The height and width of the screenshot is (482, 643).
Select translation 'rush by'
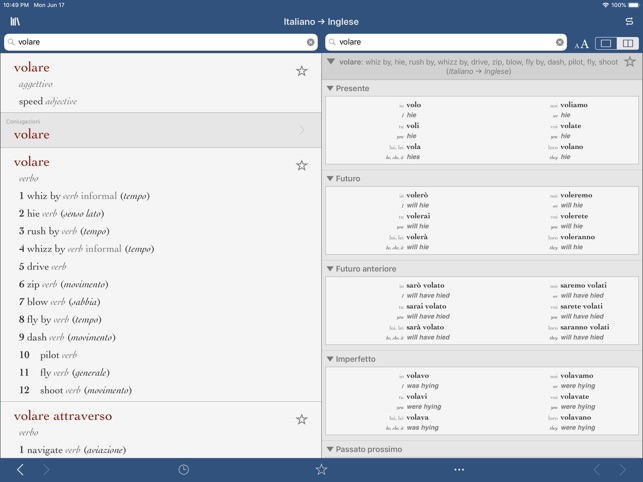click(43, 231)
